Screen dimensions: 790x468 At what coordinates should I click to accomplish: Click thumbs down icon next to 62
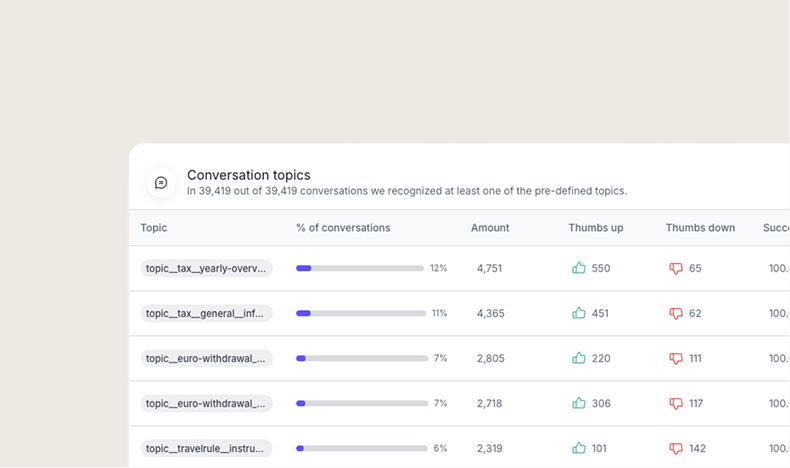[x=676, y=313]
